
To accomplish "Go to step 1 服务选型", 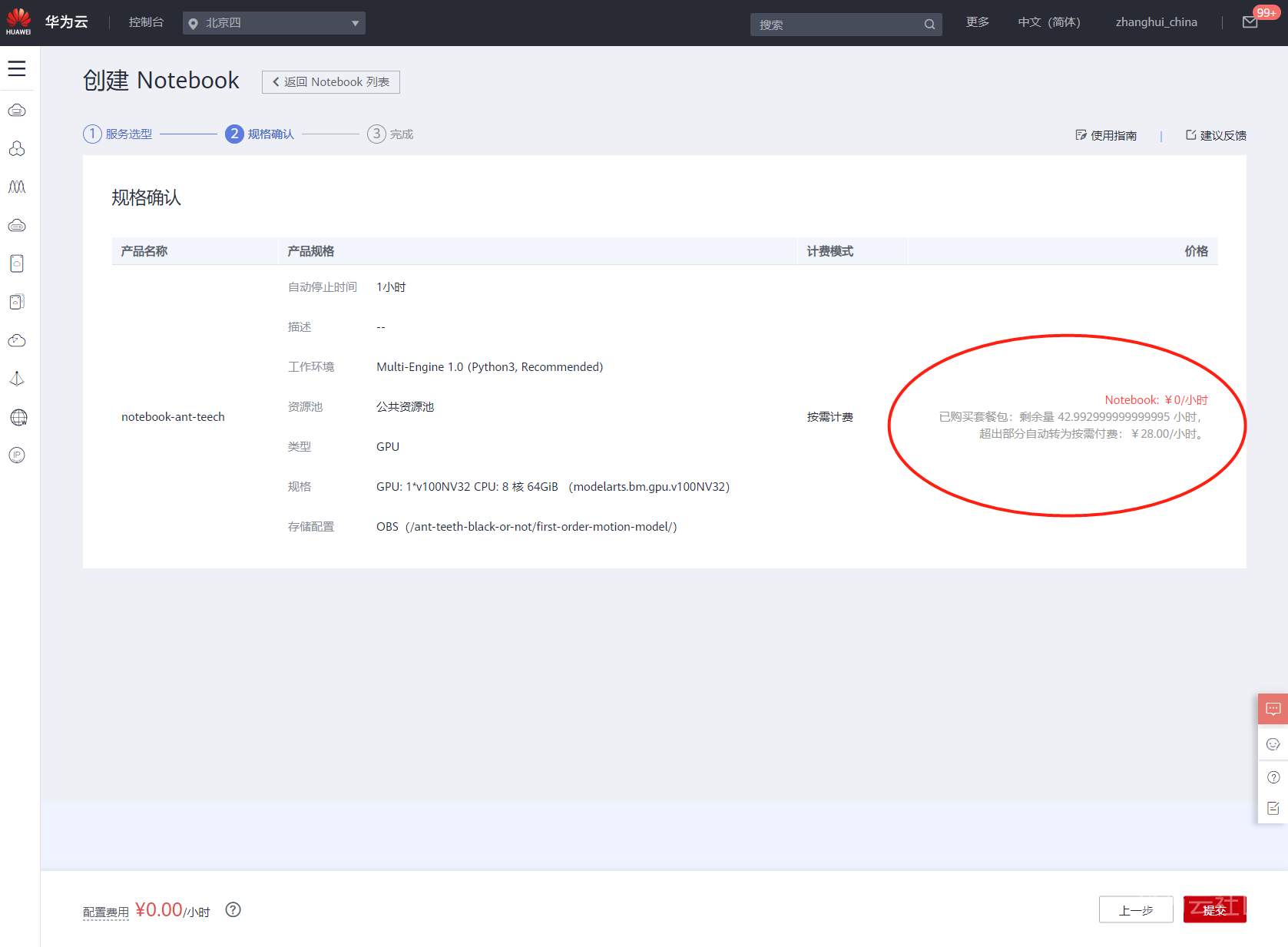I will (118, 134).
